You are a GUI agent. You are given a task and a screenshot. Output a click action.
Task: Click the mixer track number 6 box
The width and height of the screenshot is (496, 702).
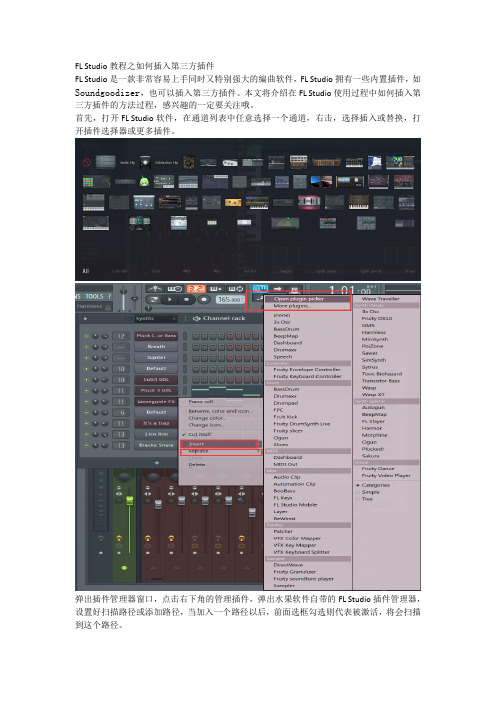coord(121,413)
